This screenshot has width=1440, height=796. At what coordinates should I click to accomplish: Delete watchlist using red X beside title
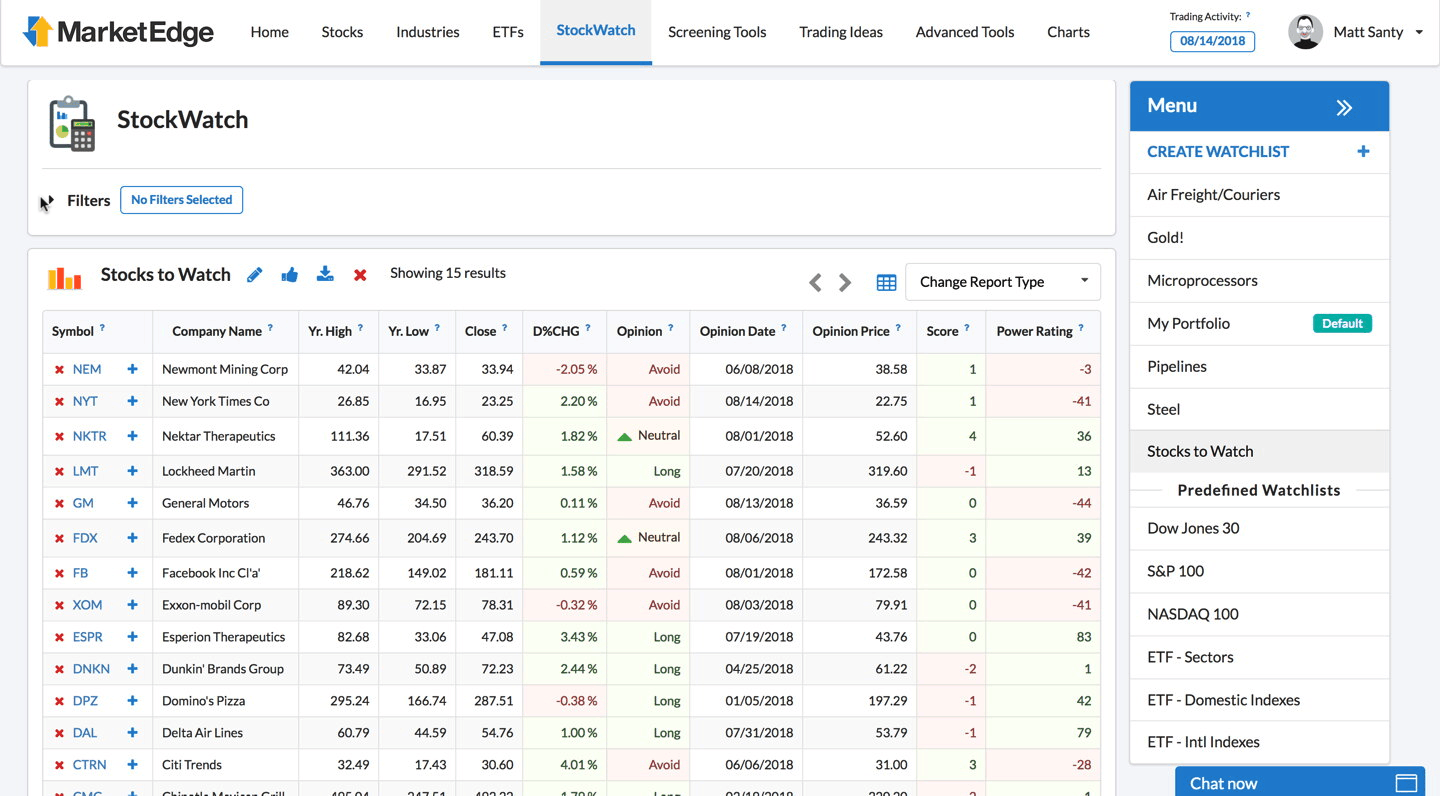click(360, 275)
